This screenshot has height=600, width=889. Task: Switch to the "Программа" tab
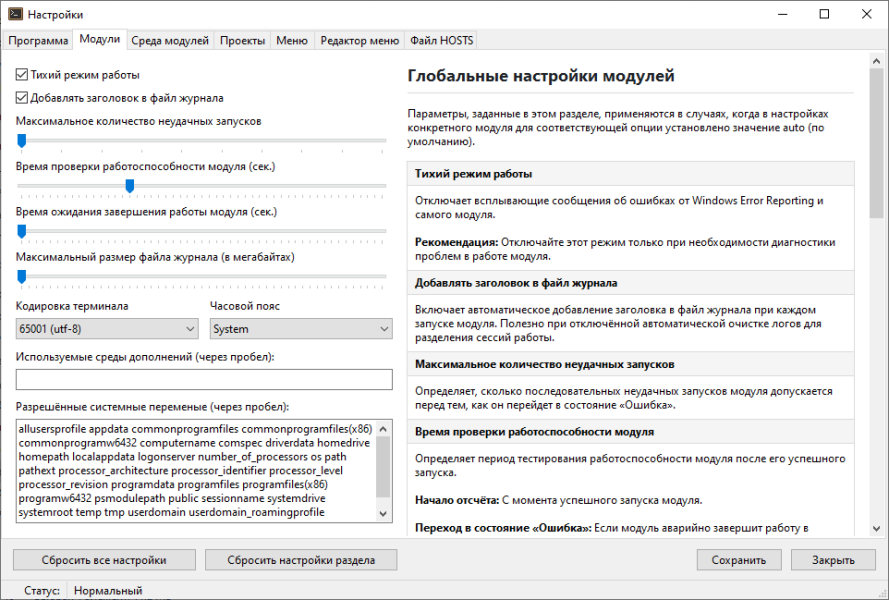pos(38,41)
